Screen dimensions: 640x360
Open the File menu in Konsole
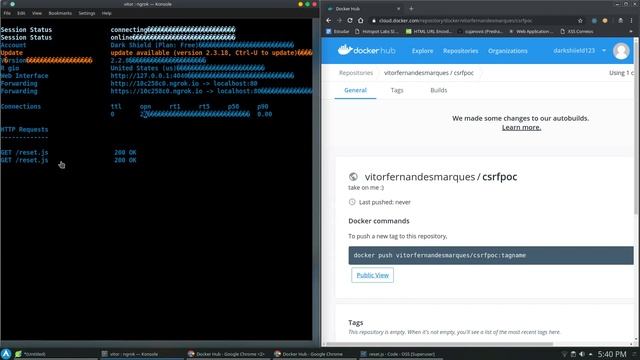(7, 13)
